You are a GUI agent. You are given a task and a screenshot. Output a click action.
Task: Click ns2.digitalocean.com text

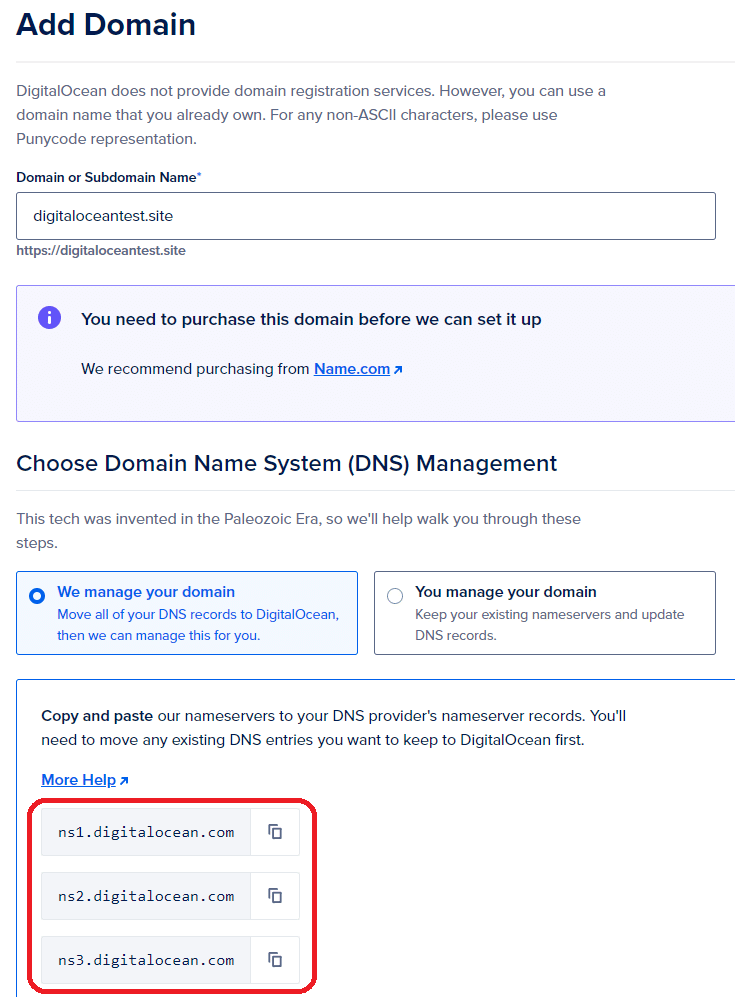tap(146, 897)
